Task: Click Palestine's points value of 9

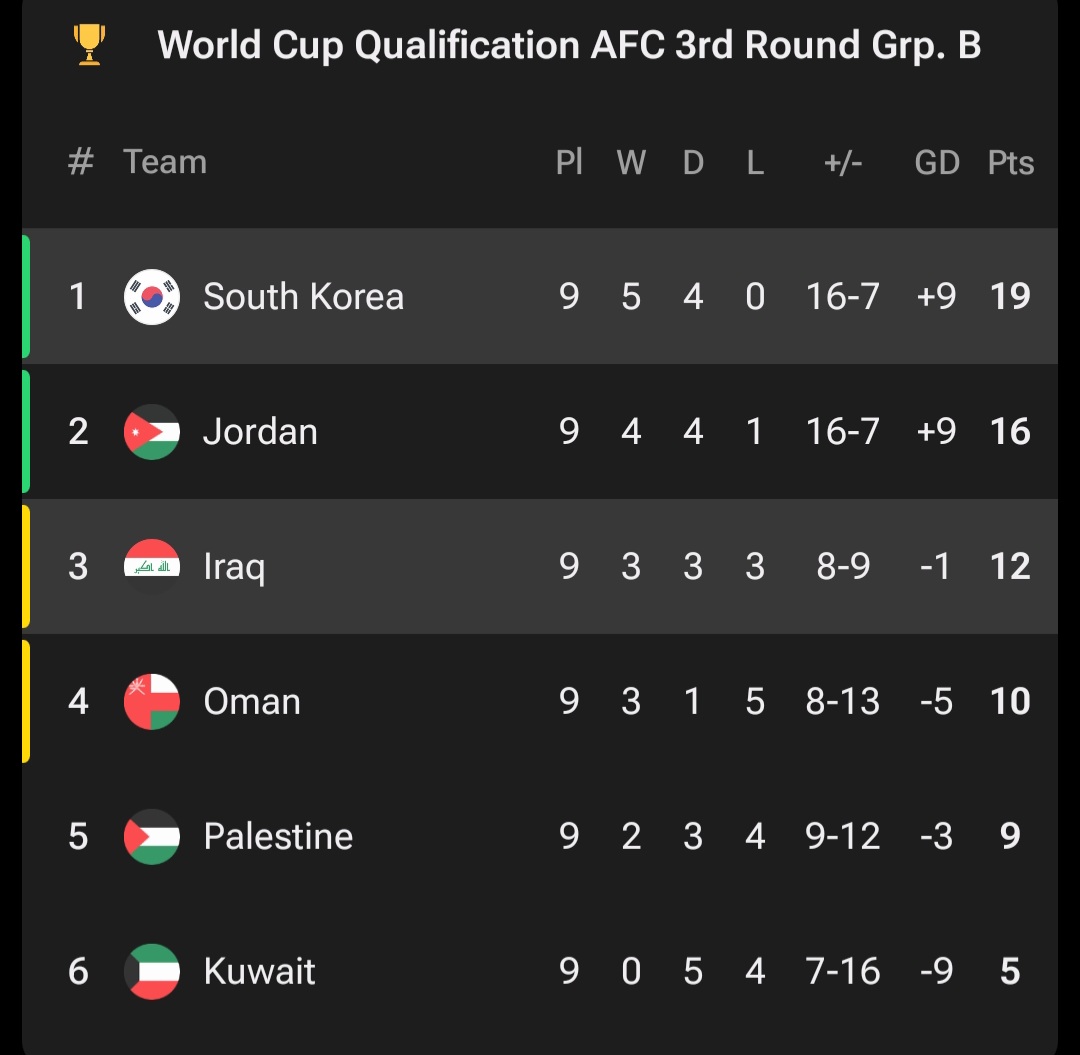Action: [1010, 836]
